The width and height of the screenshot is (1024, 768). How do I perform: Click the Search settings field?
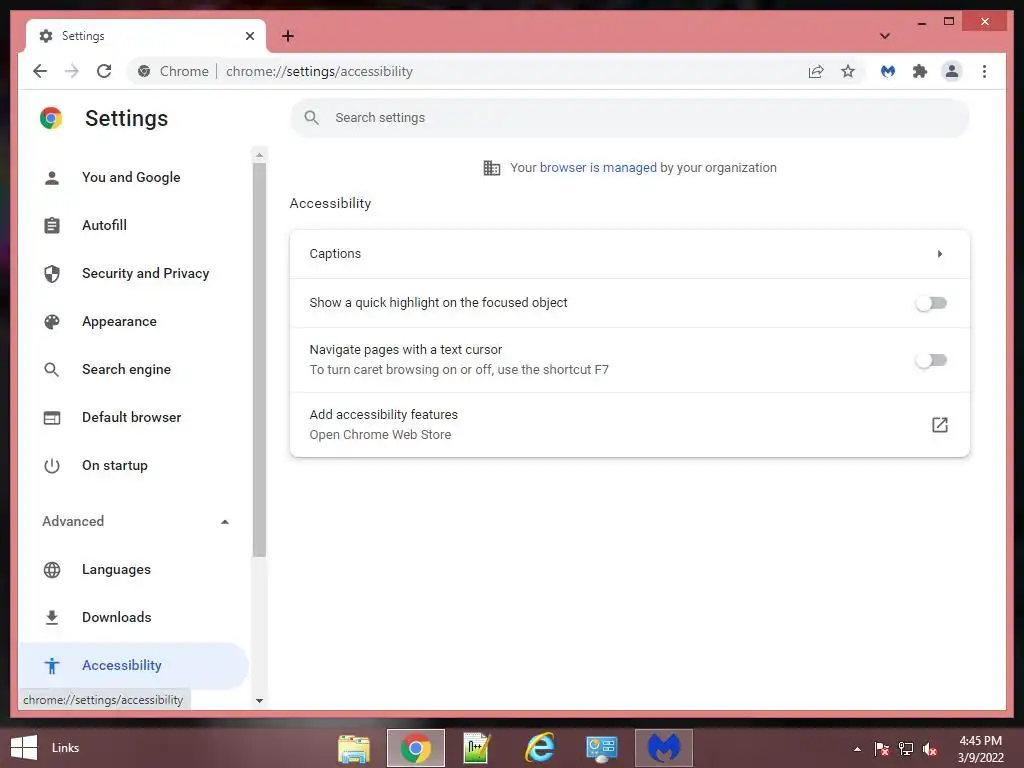point(630,118)
